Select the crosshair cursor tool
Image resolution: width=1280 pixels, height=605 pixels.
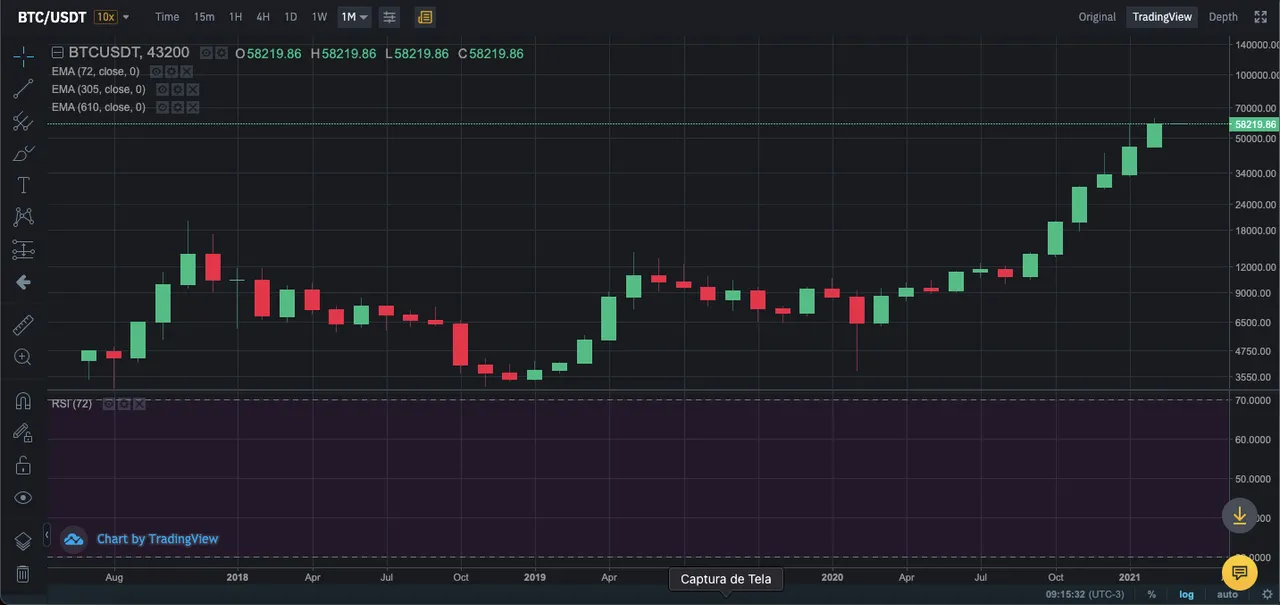coord(23,56)
